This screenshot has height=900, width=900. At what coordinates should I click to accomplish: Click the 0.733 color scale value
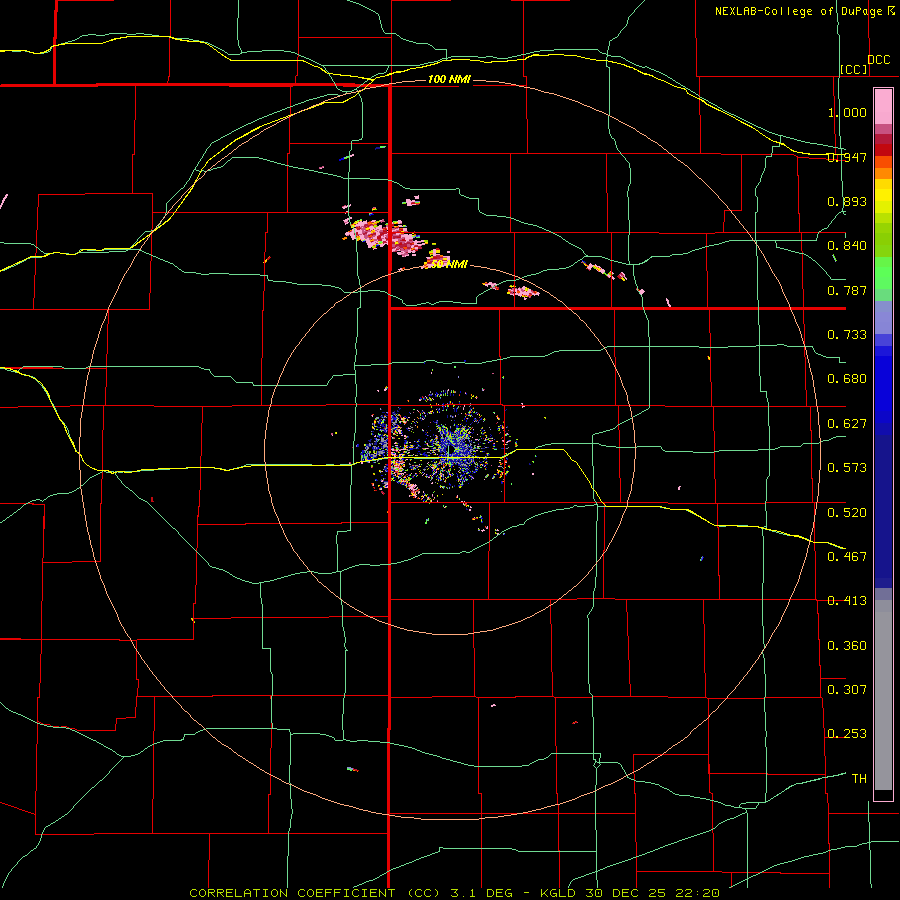pos(847,335)
